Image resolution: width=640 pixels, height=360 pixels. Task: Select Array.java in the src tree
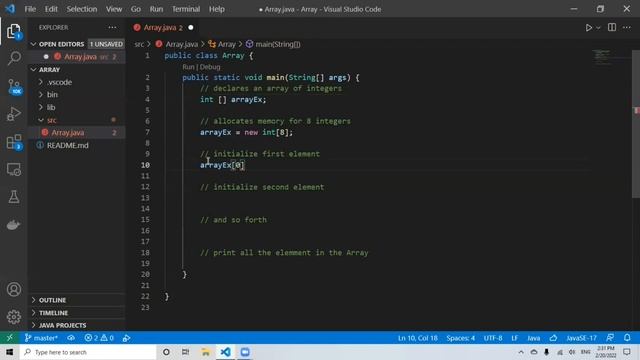[x=68, y=132]
